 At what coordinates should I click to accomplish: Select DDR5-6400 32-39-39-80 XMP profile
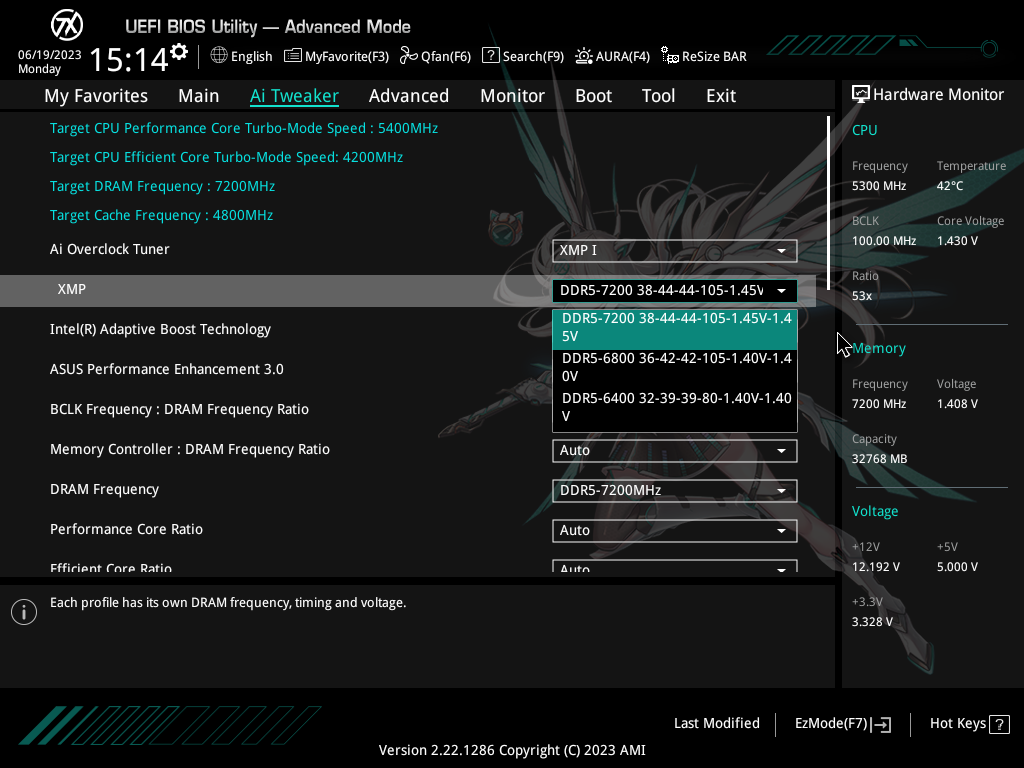click(675, 407)
